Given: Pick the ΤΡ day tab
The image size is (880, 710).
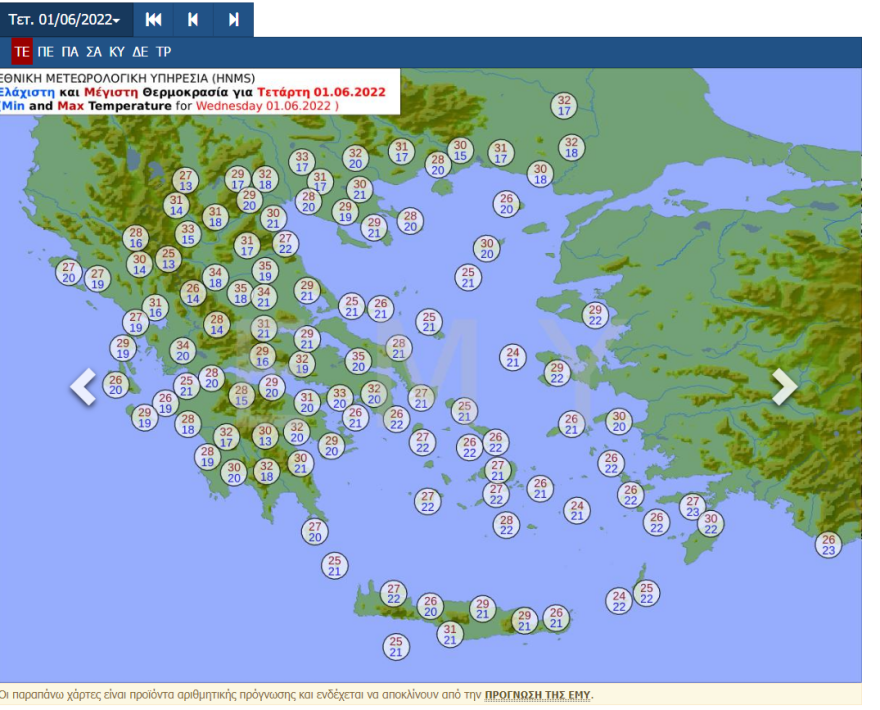Looking at the screenshot, I should coord(164,52).
